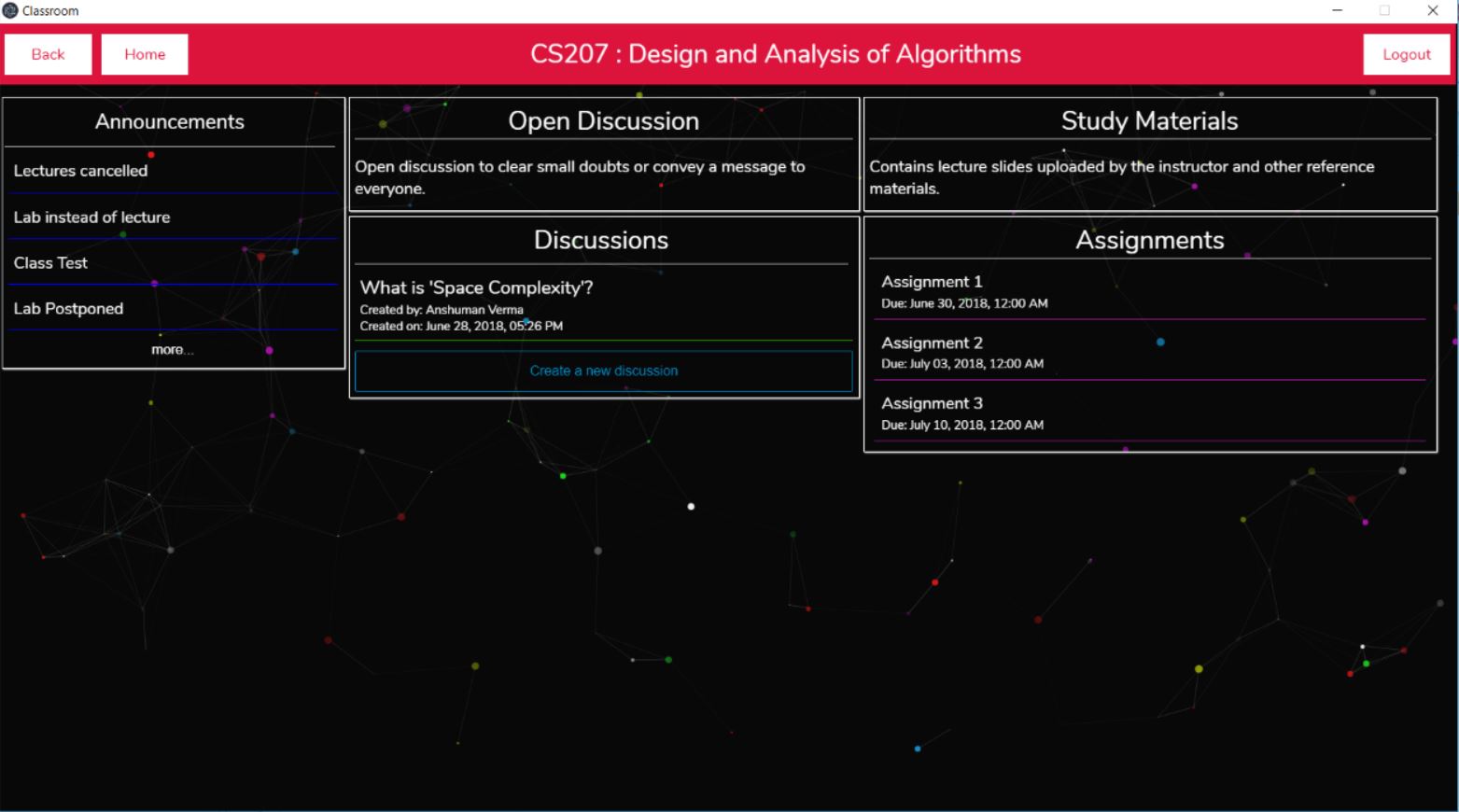
Task: Log out using Logout button
Action: coord(1407,54)
